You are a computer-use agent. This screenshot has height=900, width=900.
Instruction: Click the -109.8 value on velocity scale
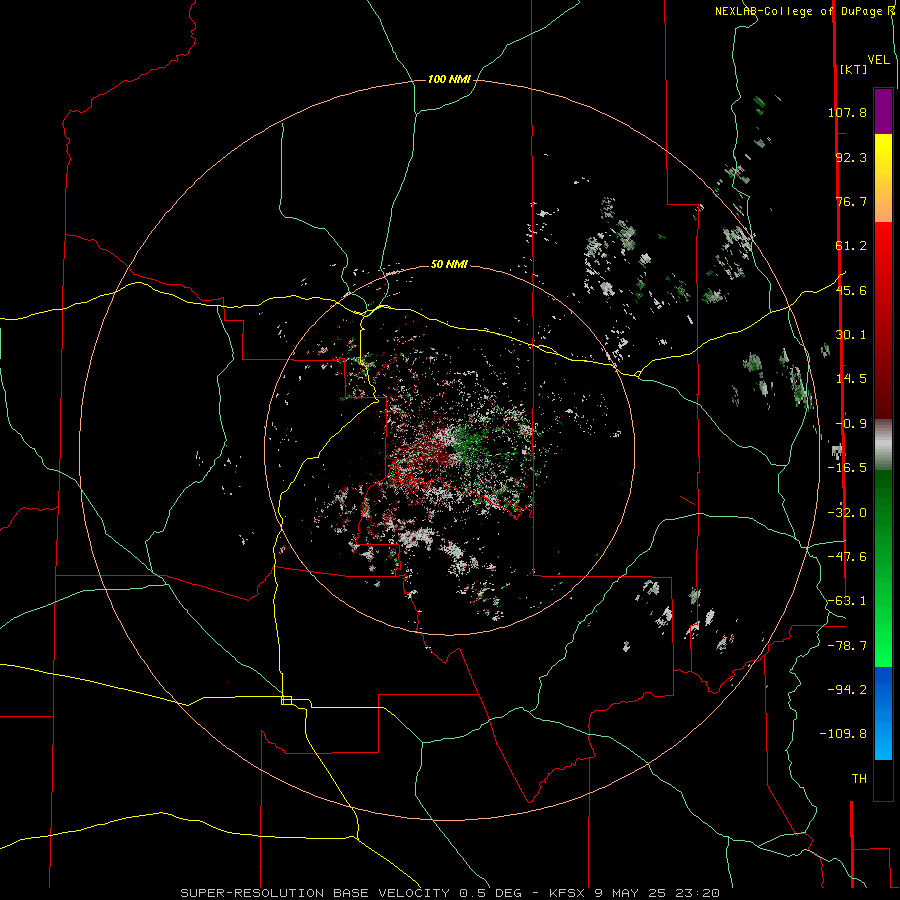[843, 734]
